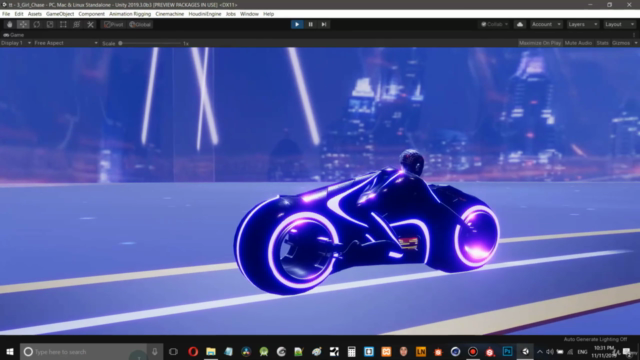The height and width of the screenshot is (360, 640).
Task: Select the Move tool
Action: [x=23, y=24]
